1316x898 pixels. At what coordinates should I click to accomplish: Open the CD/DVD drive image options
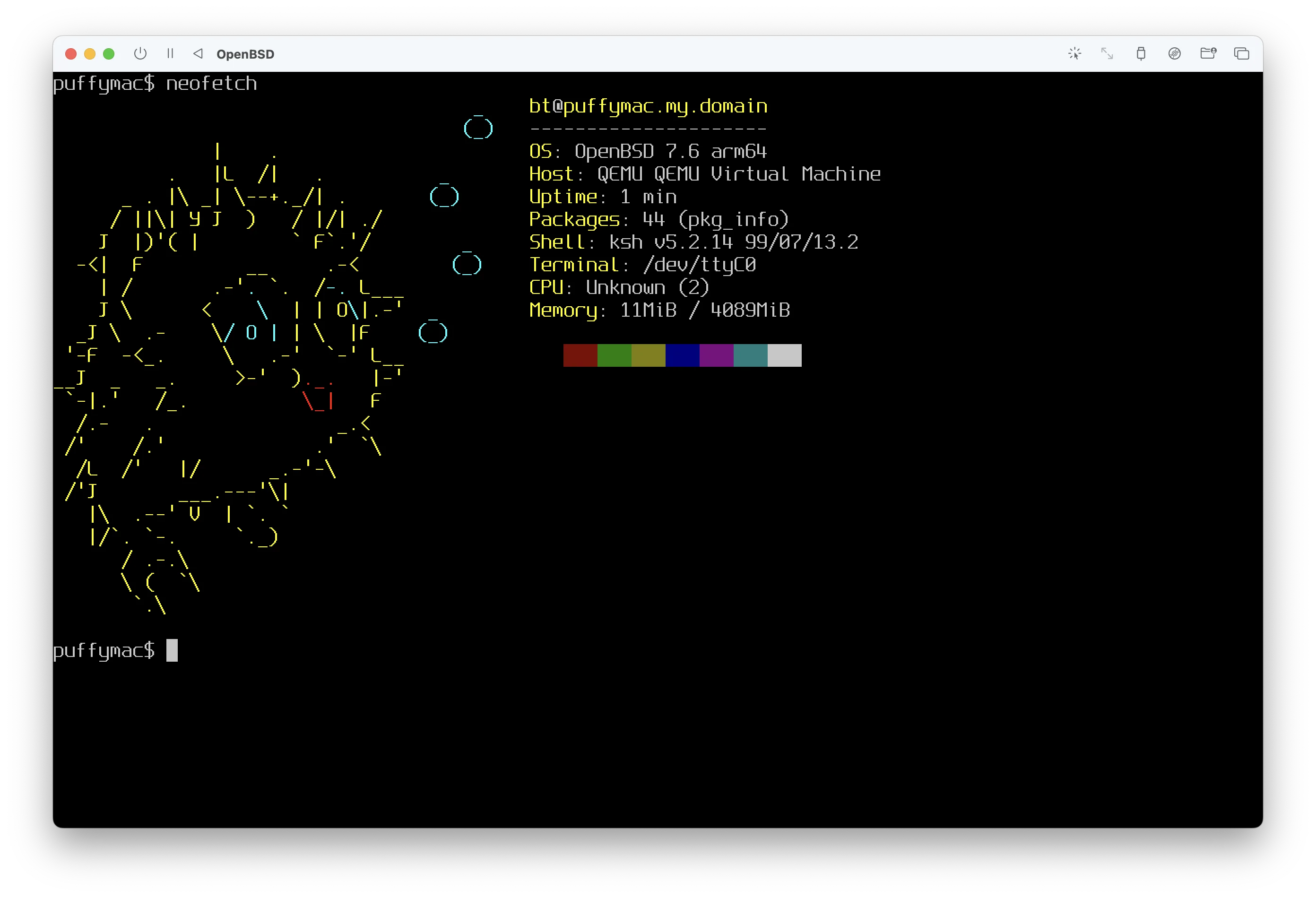click(1175, 54)
